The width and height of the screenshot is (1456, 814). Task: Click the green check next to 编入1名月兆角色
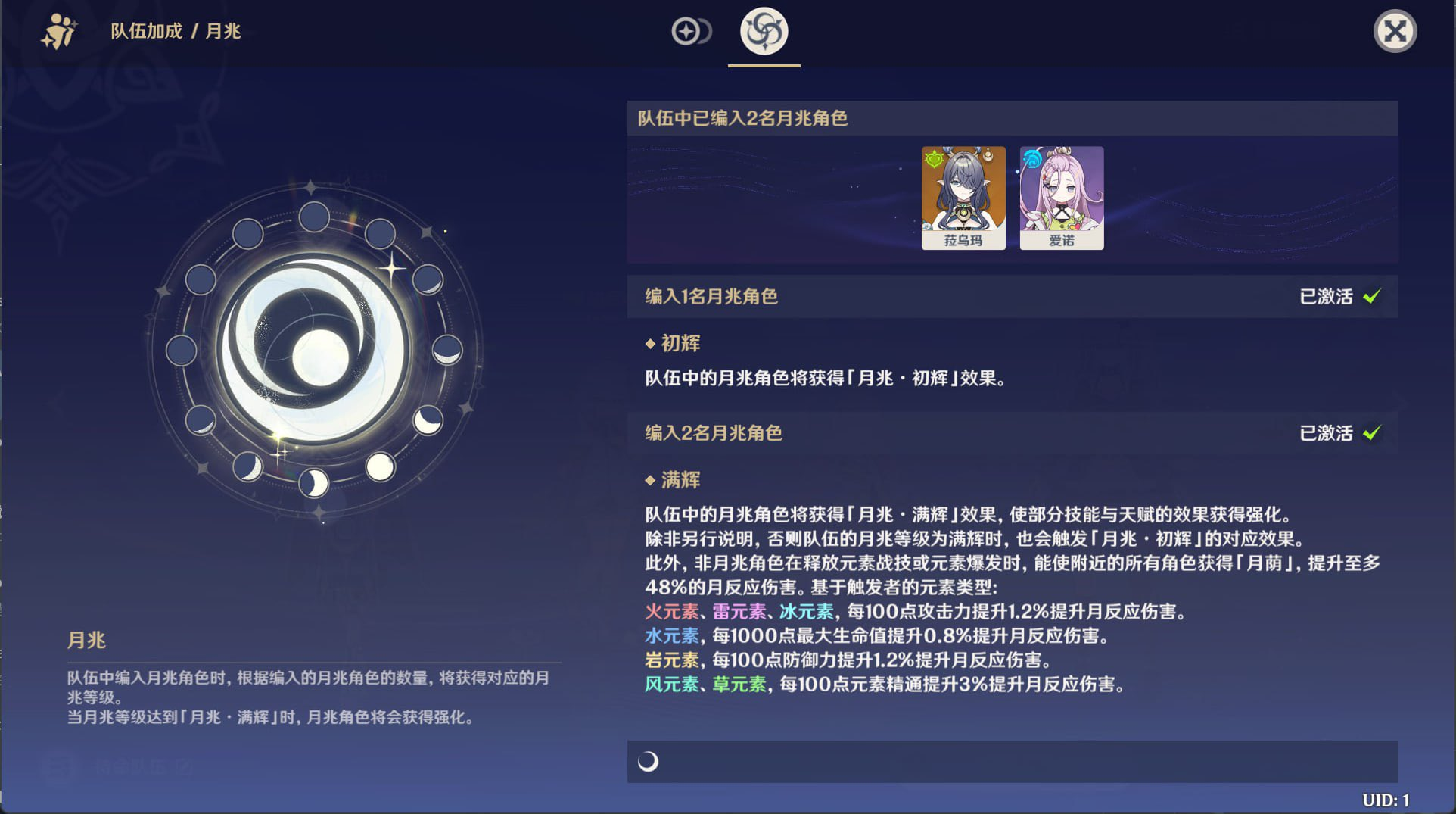coord(1372,296)
